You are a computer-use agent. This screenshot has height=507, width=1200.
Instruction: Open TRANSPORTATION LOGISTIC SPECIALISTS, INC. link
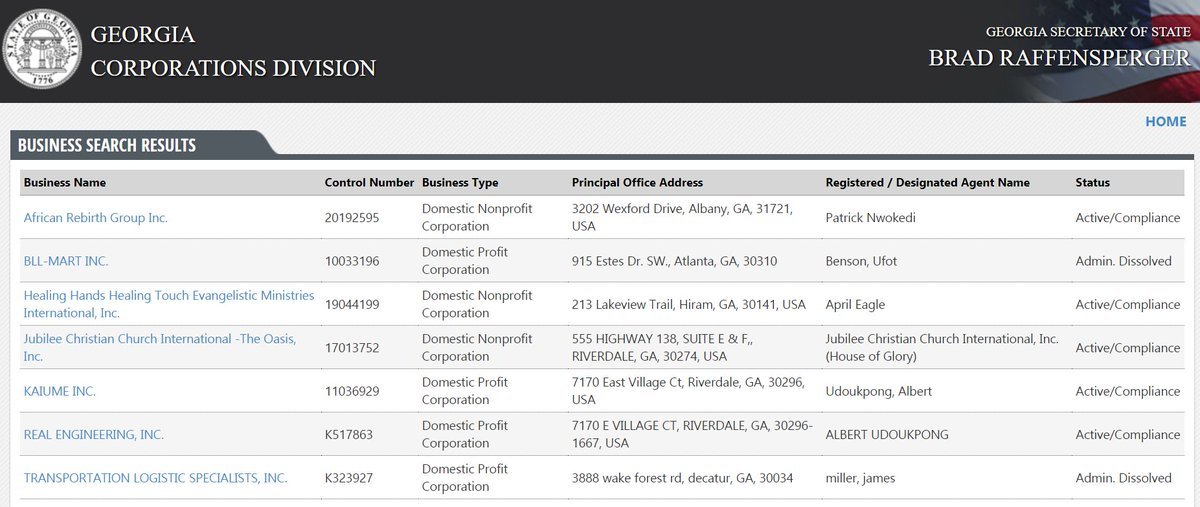pyautogui.click(x=155, y=478)
